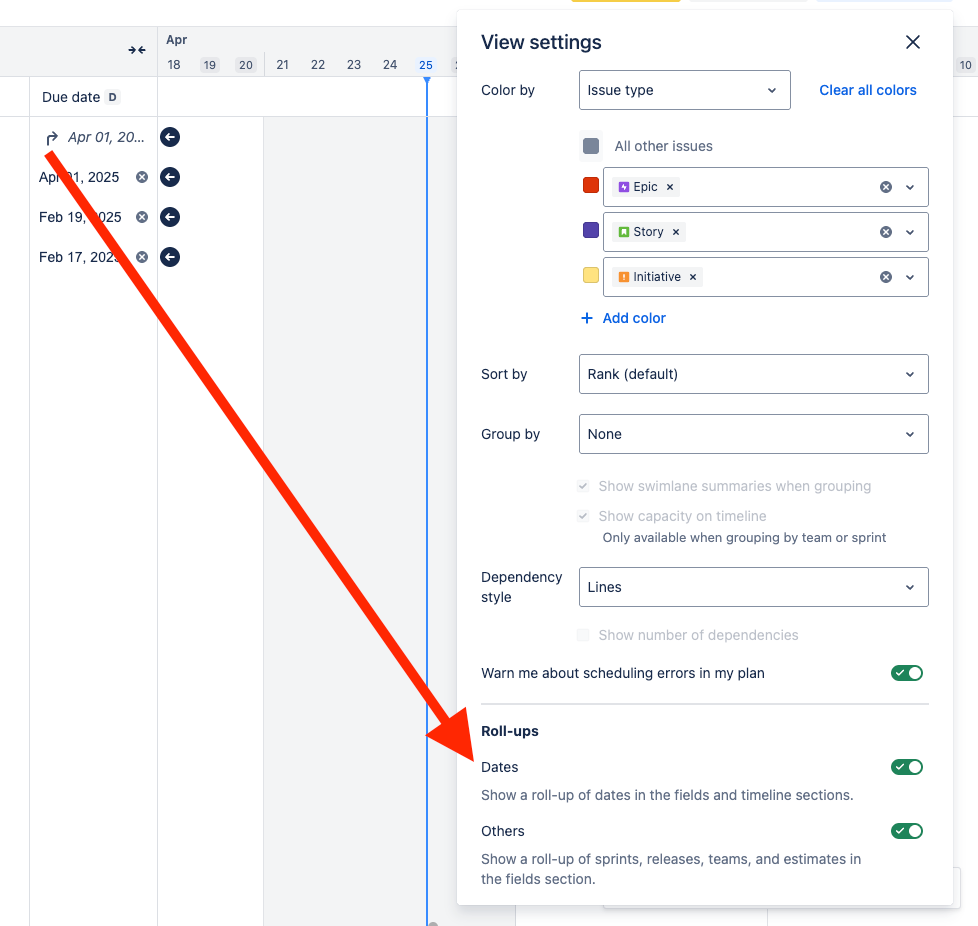Expand the Group by None dropdown
The height and width of the screenshot is (926, 978).
pyautogui.click(x=753, y=434)
